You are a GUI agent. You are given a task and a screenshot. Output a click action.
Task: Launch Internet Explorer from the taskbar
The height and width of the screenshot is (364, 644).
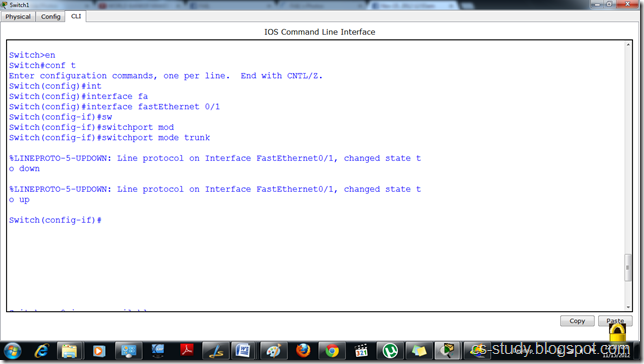[x=41, y=351]
